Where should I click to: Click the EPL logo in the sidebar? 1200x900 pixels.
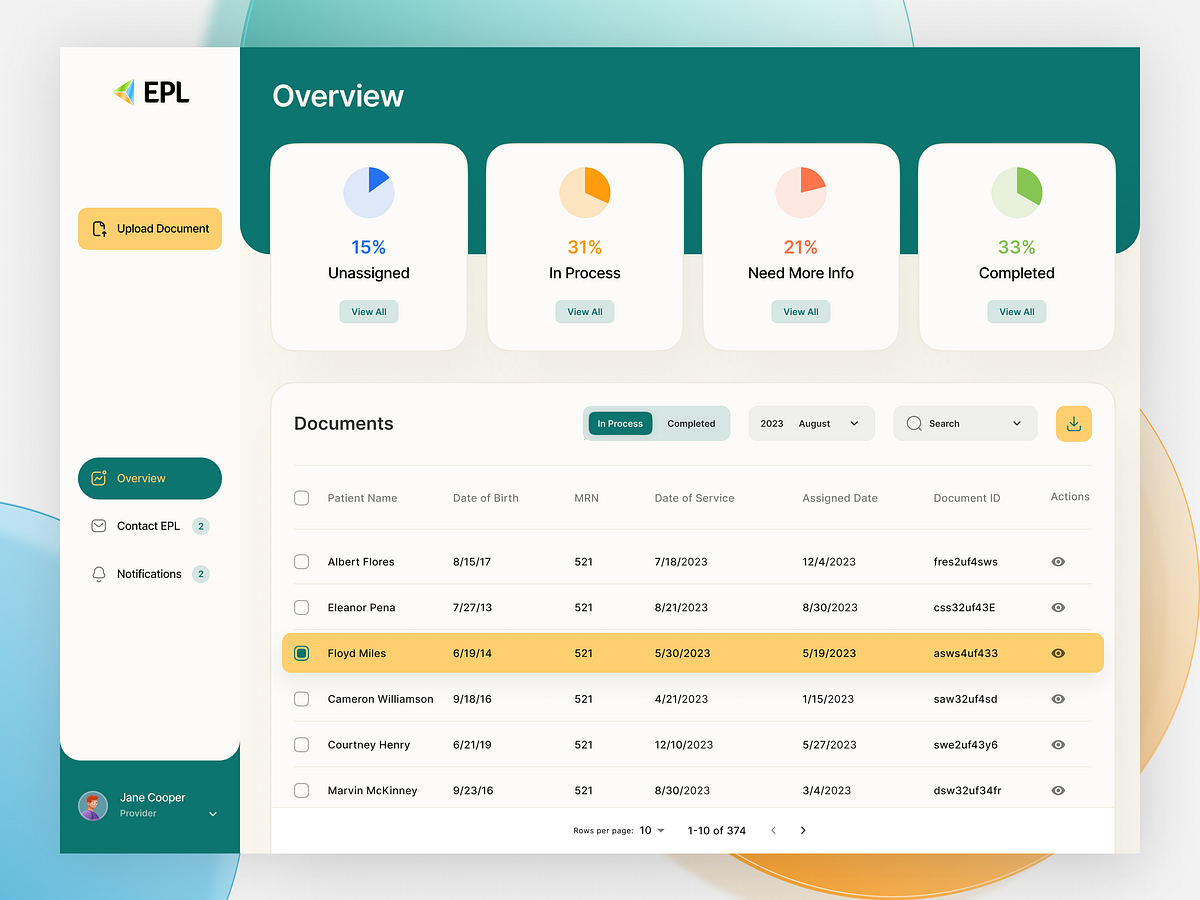tap(150, 91)
